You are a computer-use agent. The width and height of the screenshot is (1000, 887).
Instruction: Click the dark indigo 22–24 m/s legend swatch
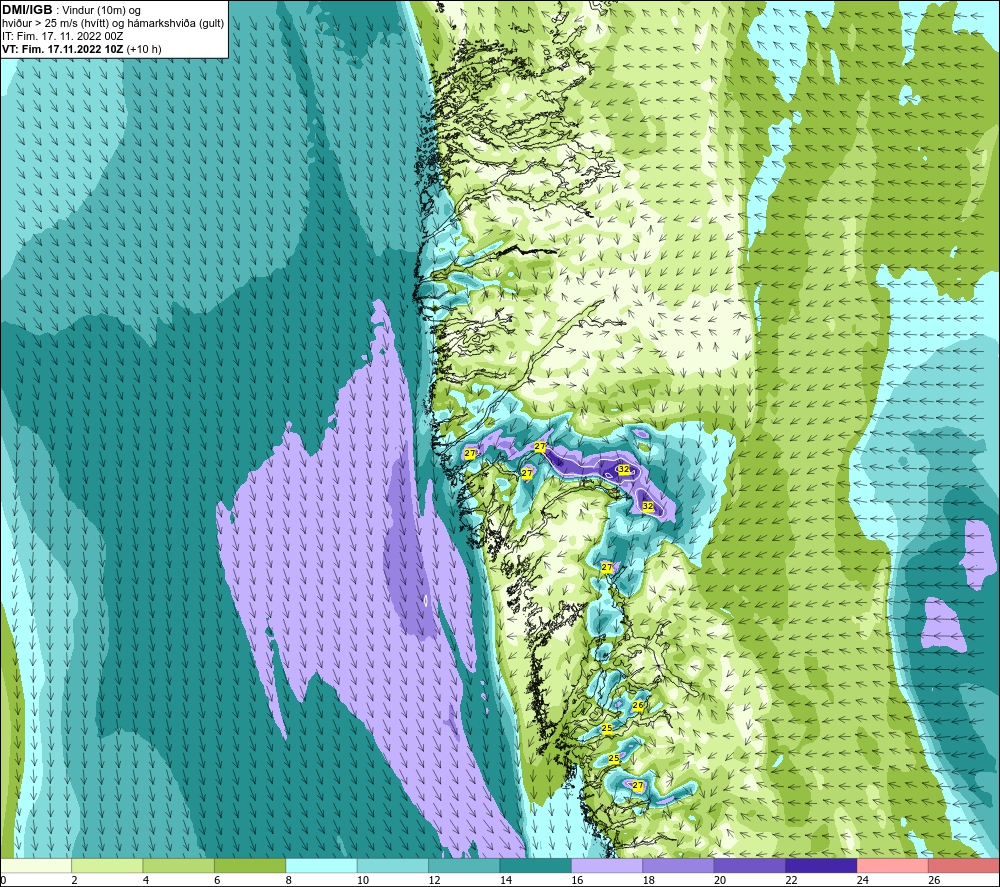[821, 865]
